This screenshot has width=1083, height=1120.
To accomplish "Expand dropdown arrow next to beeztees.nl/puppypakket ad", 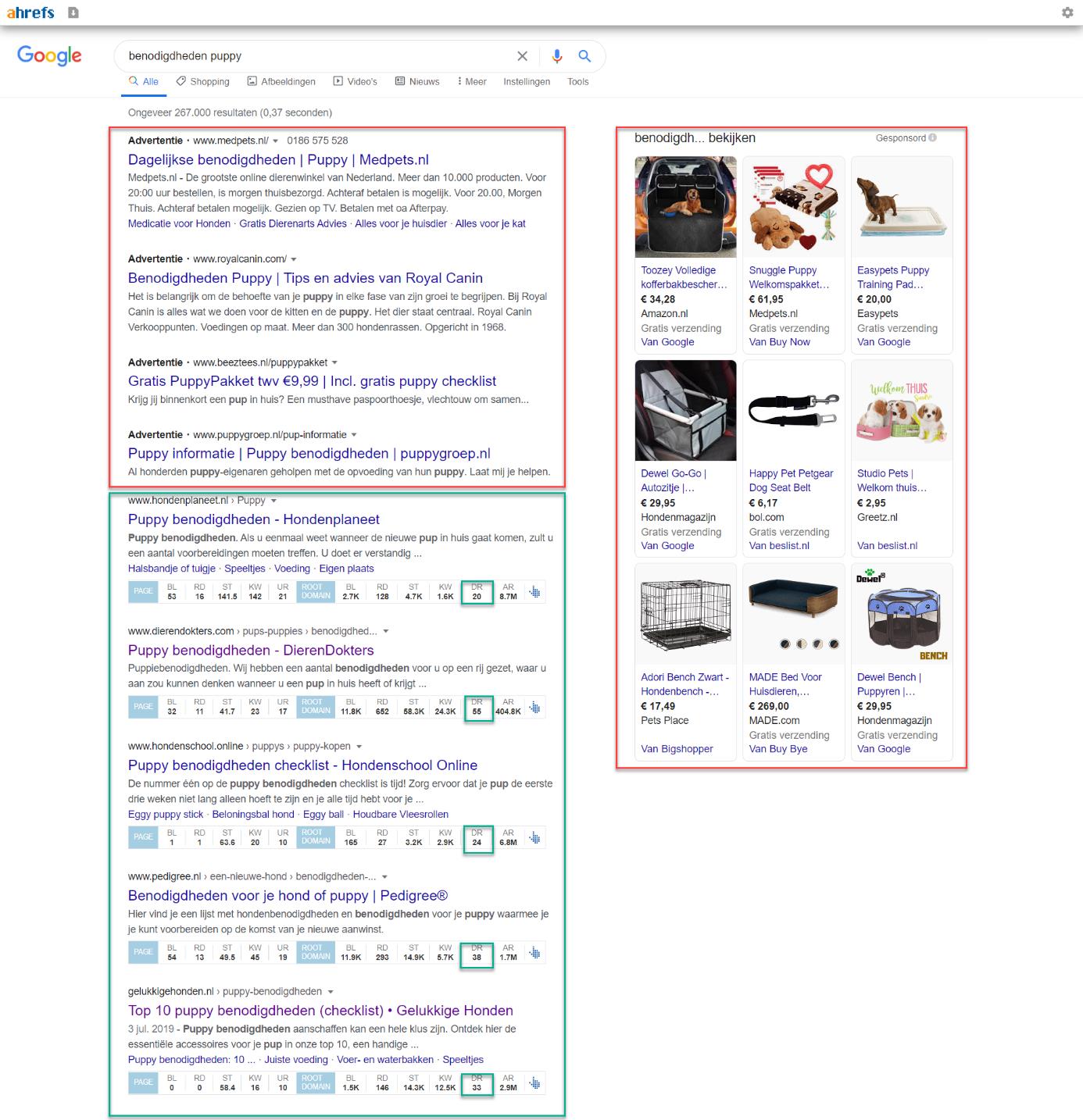I will point(334,362).
